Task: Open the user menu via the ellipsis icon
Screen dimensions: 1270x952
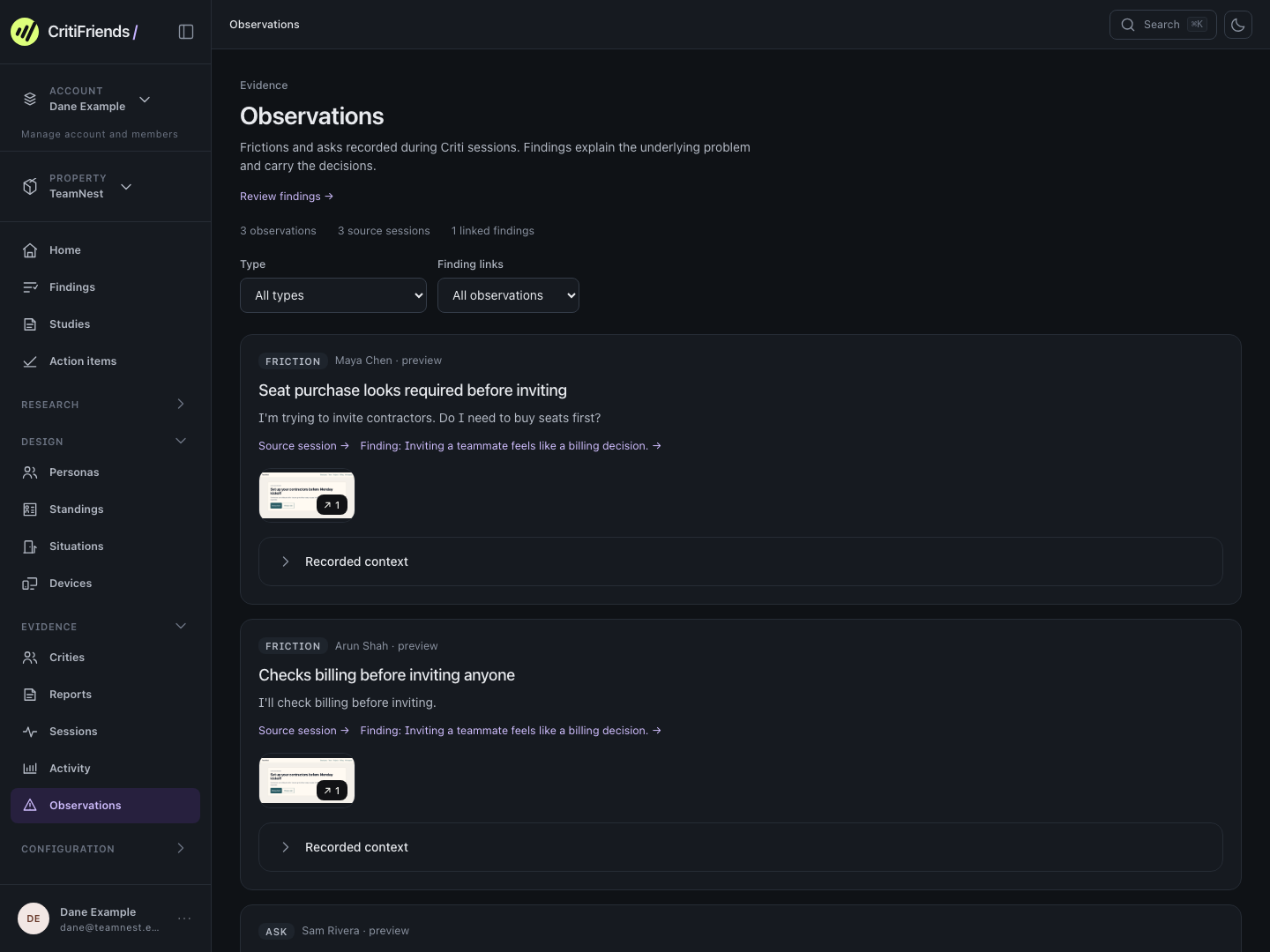Action: point(184,919)
